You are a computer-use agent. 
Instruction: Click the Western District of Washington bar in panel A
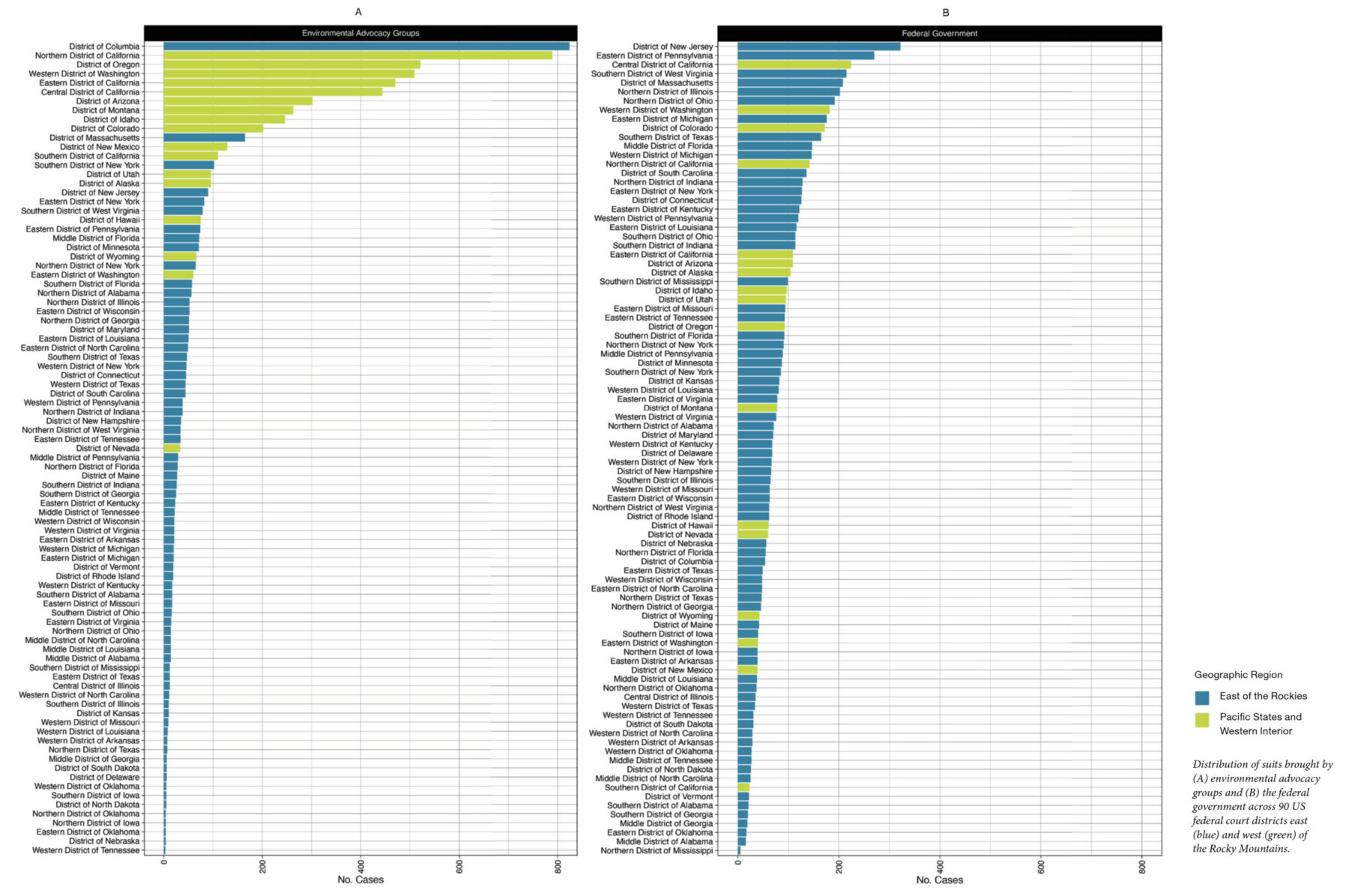pos(289,73)
